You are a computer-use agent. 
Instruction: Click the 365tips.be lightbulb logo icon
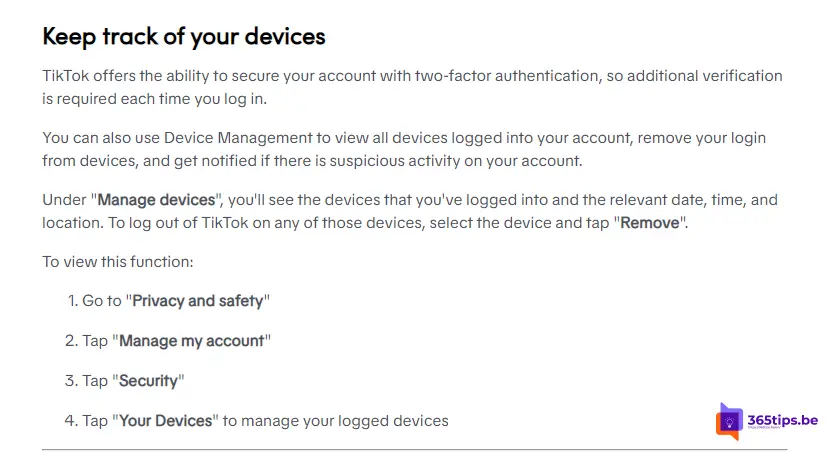(x=729, y=421)
